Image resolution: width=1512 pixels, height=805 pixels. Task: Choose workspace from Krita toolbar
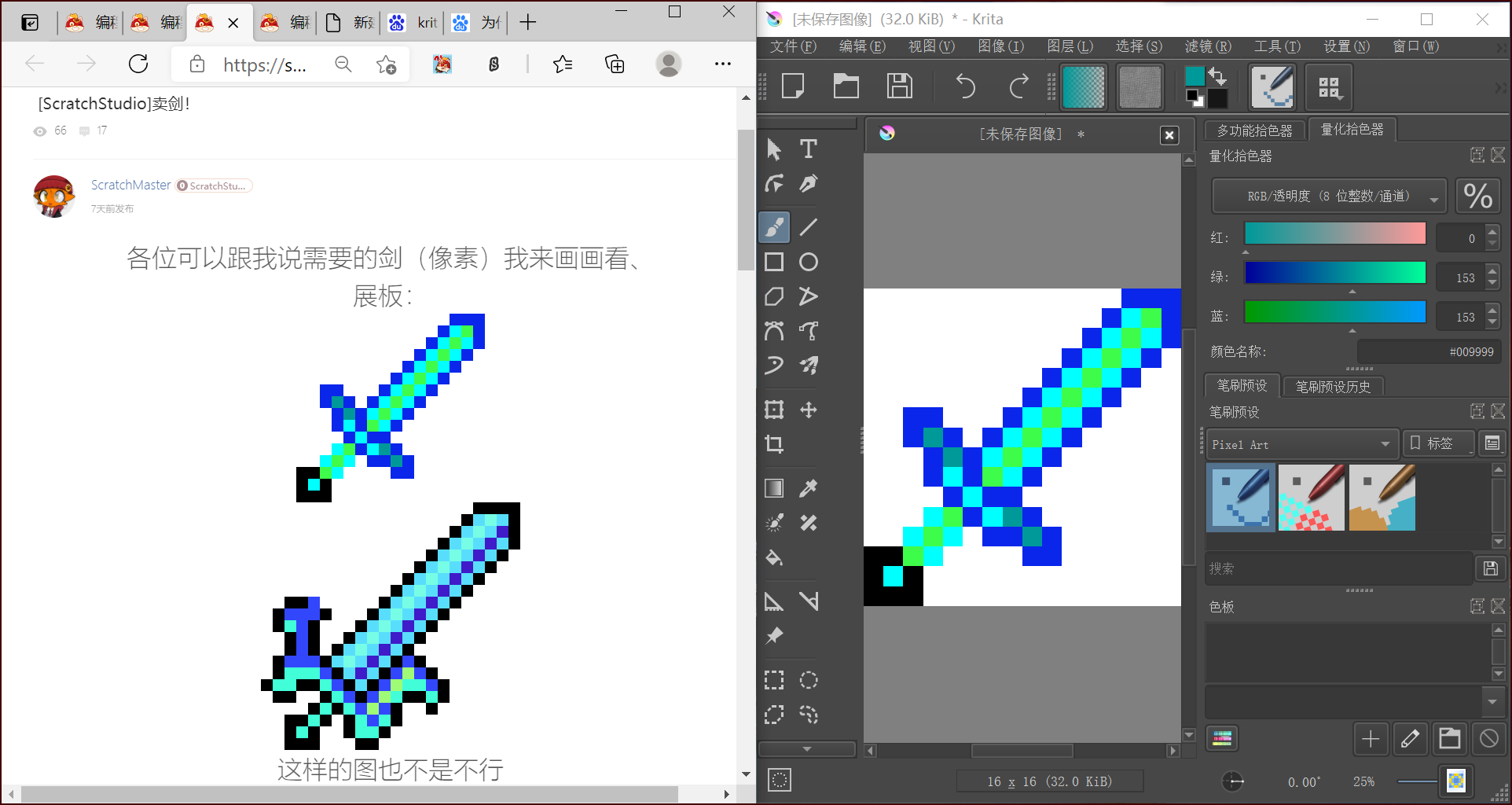1329,86
